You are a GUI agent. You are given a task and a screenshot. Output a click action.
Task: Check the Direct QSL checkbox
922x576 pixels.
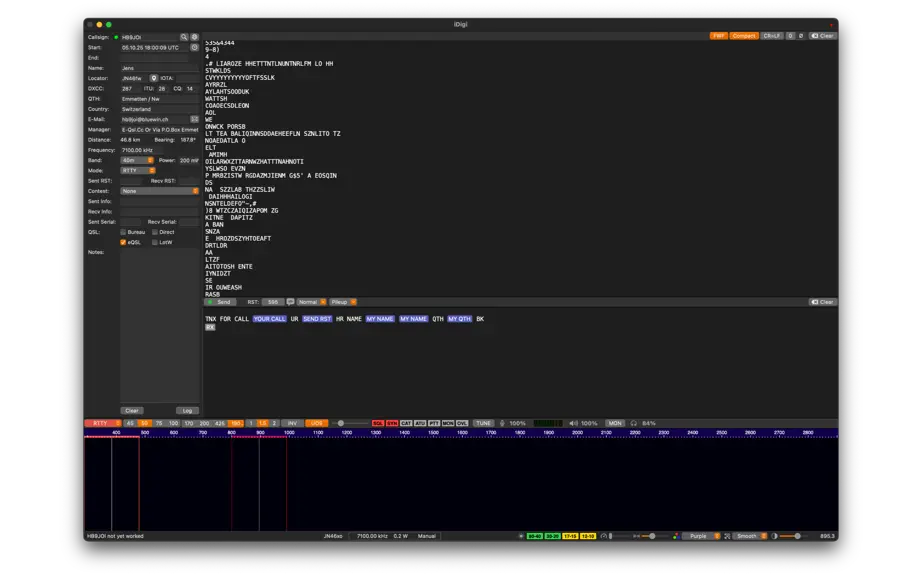tap(155, 232)
